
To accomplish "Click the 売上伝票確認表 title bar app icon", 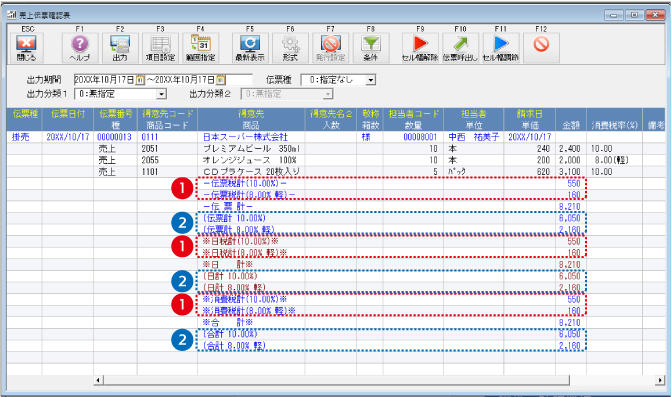I will (12, 15).
